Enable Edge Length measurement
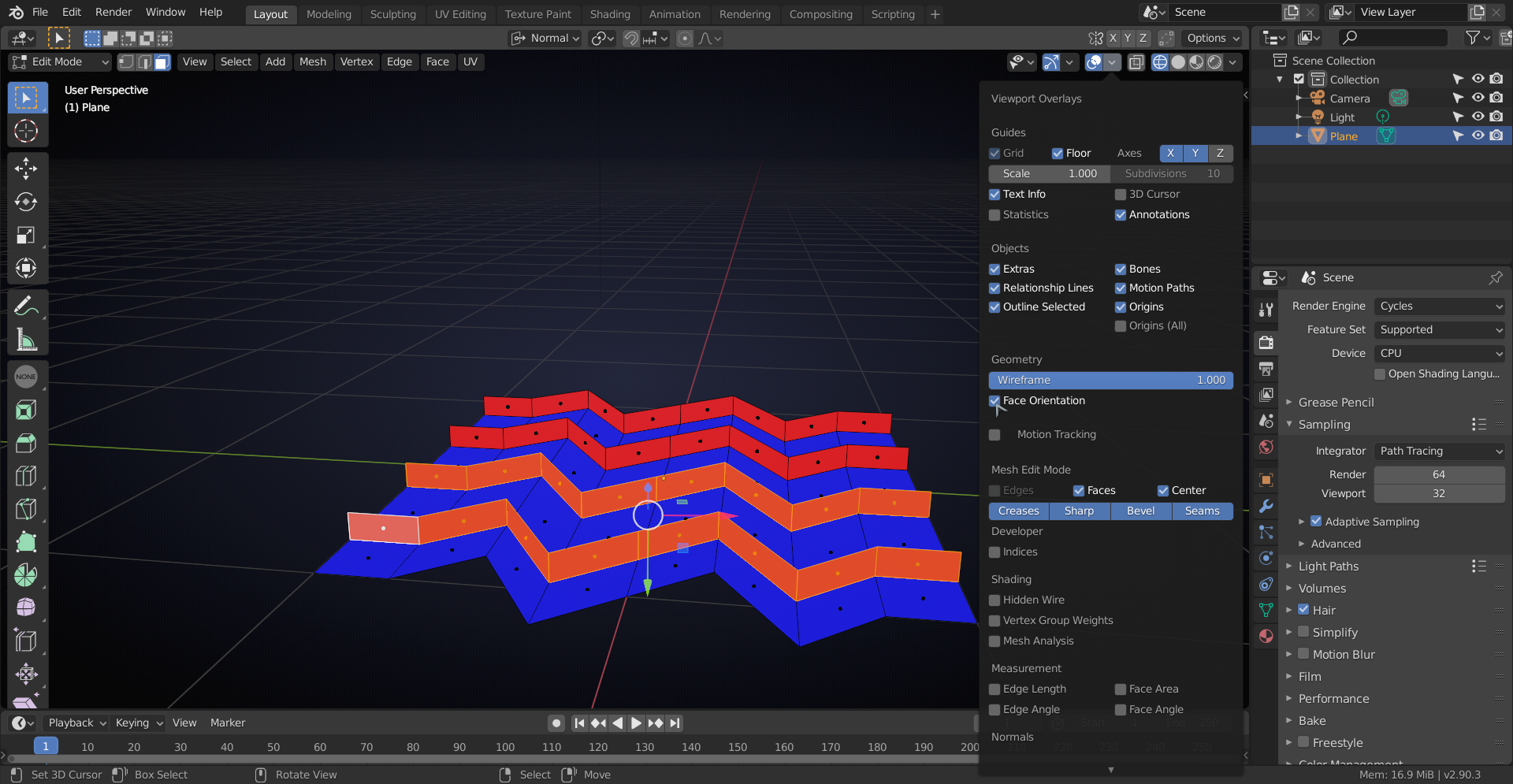 tap(994, 689)
